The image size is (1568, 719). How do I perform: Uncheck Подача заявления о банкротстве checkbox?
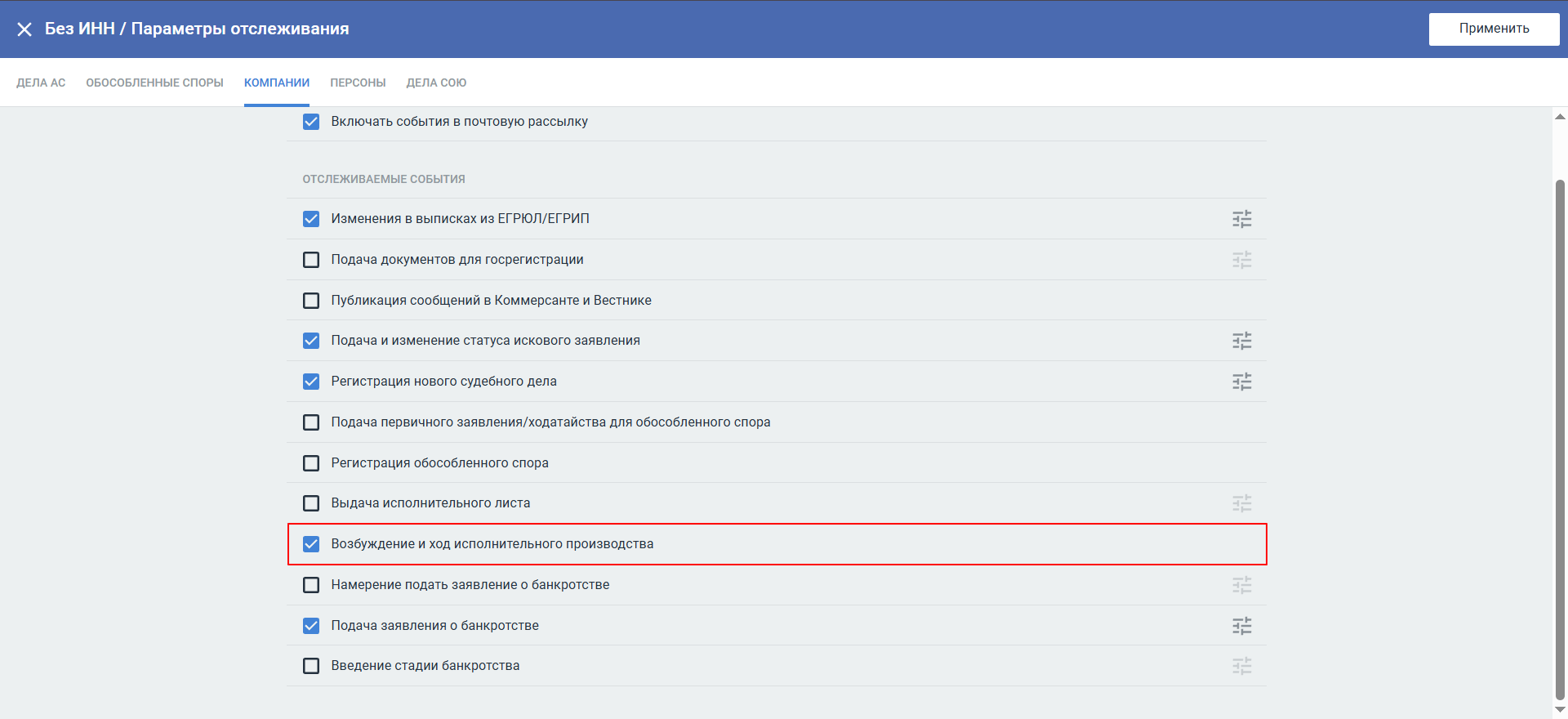click(311, 626)
